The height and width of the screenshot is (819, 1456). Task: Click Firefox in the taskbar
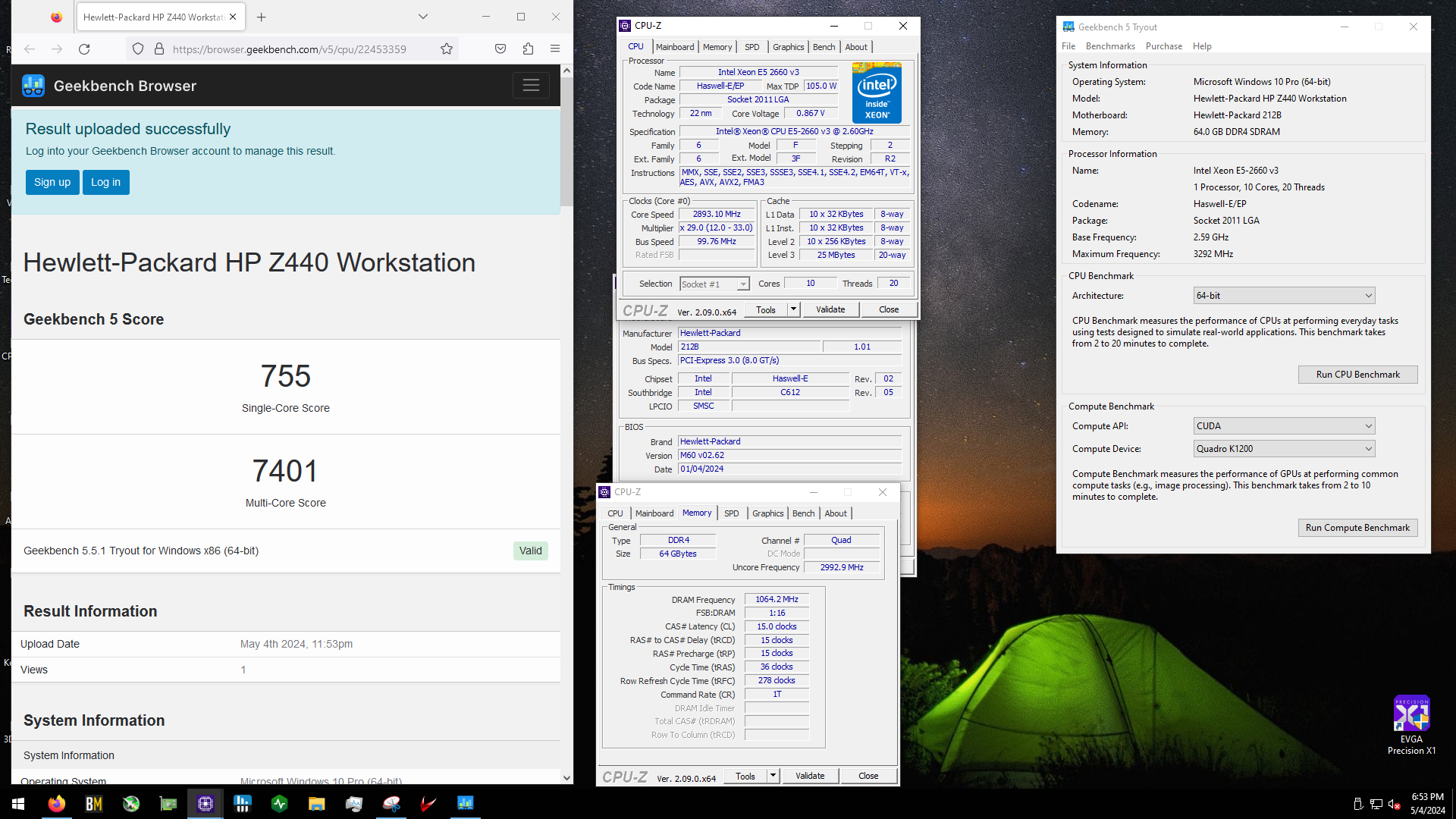pos(57,804)
